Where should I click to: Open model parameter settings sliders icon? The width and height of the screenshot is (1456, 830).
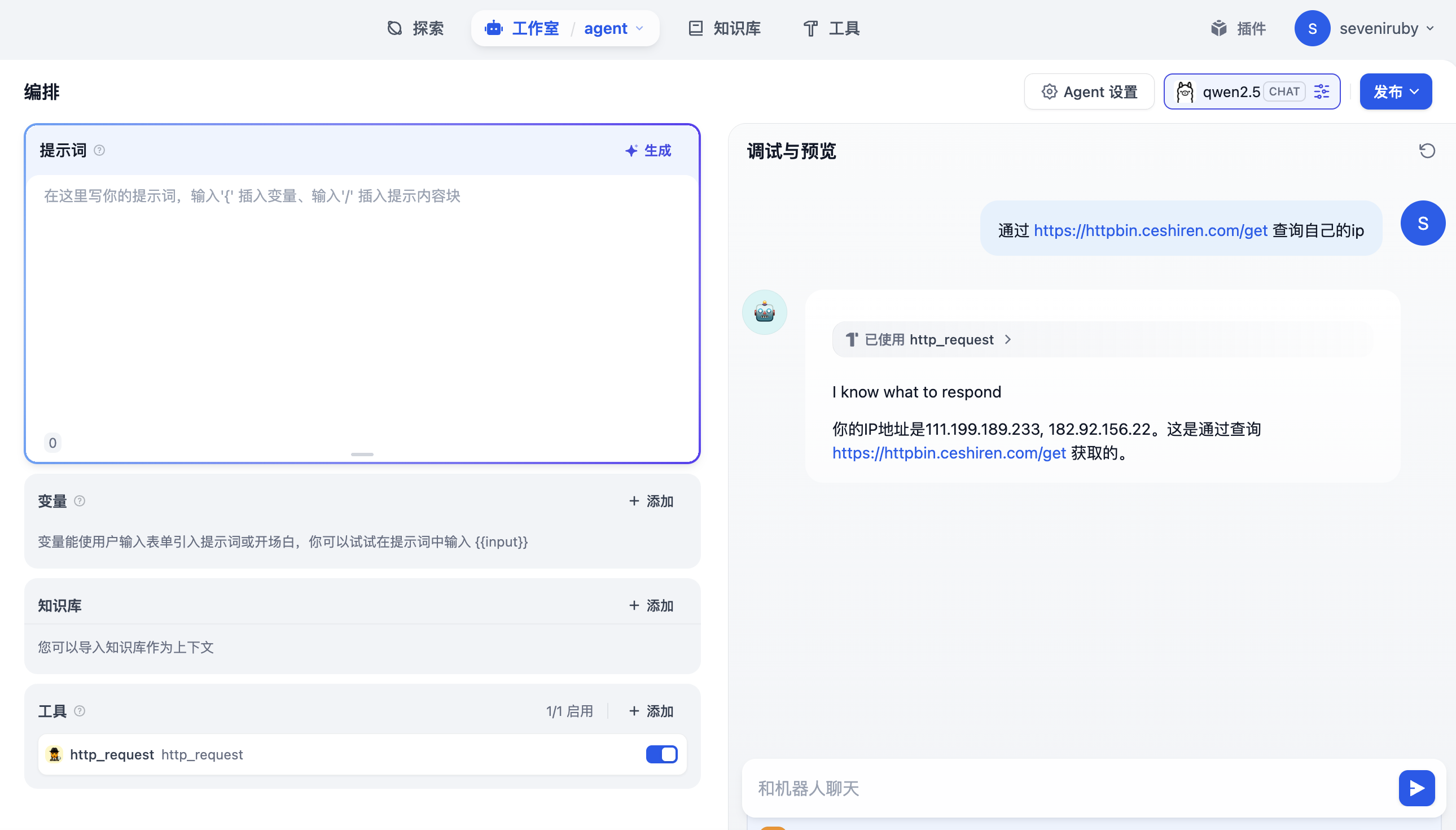click(x=1322, y=91)
